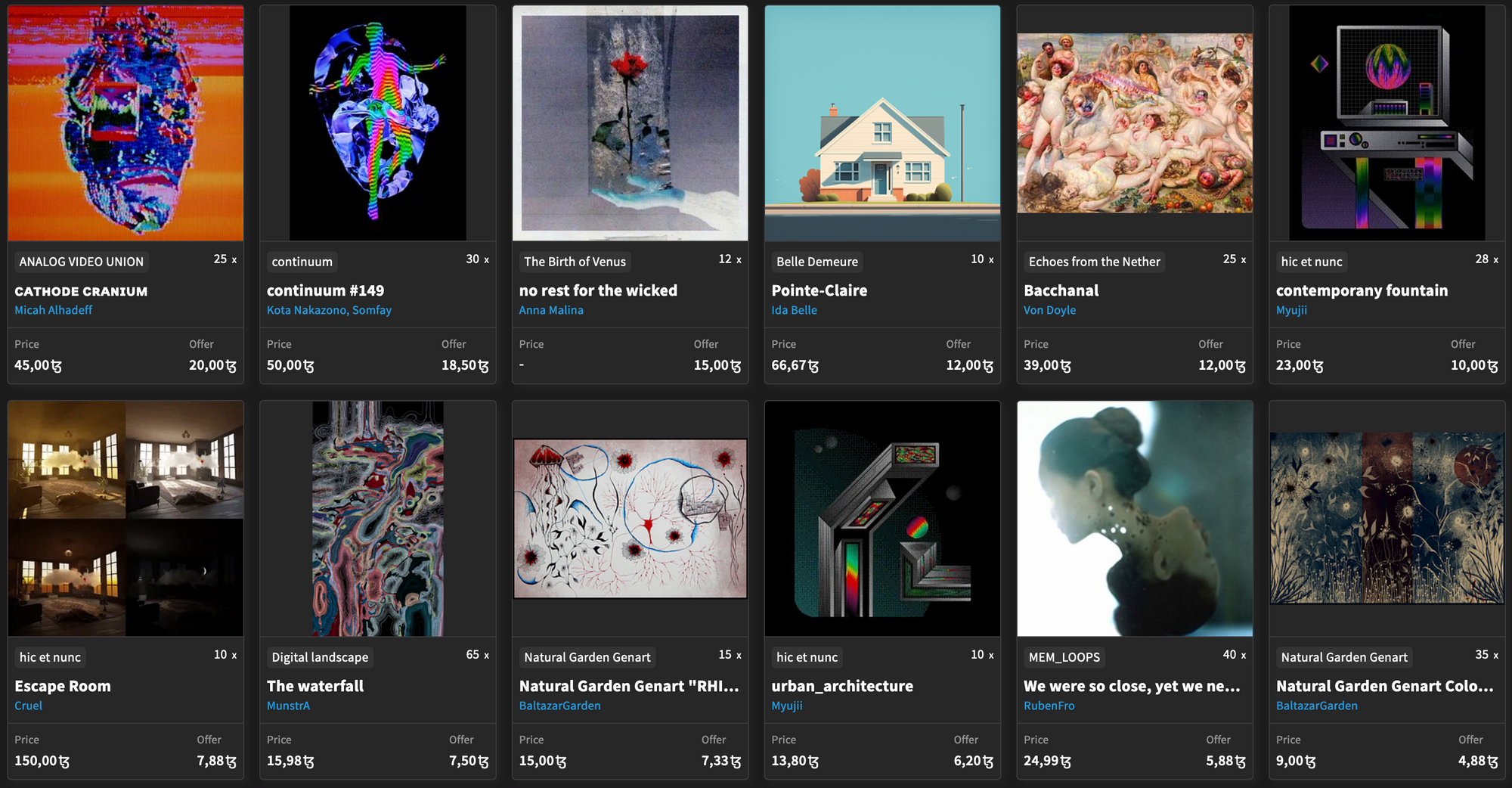
Task: Open the urban_architecture artwork image
Action: pos(882,519)
